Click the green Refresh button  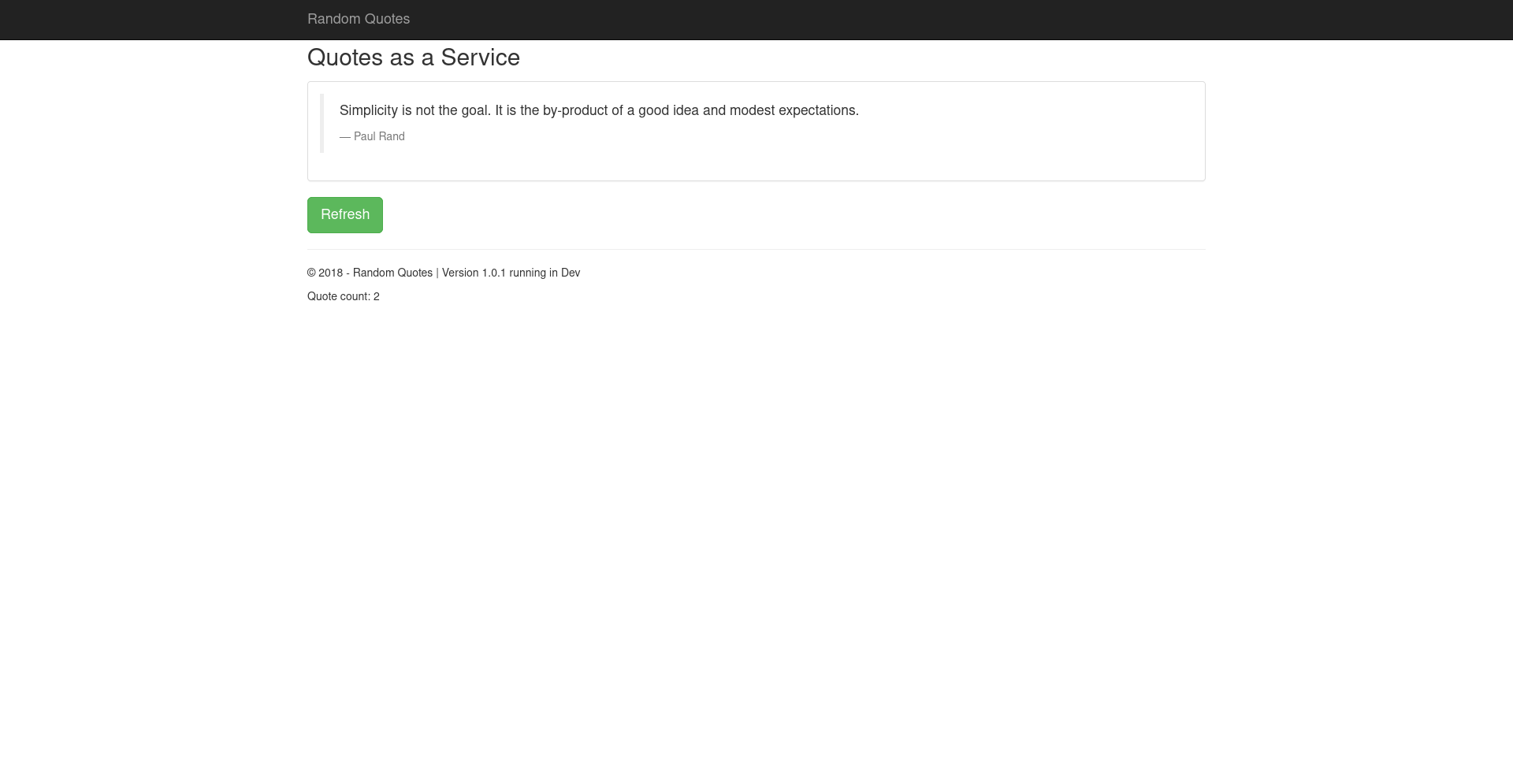[x=344, y=215]
